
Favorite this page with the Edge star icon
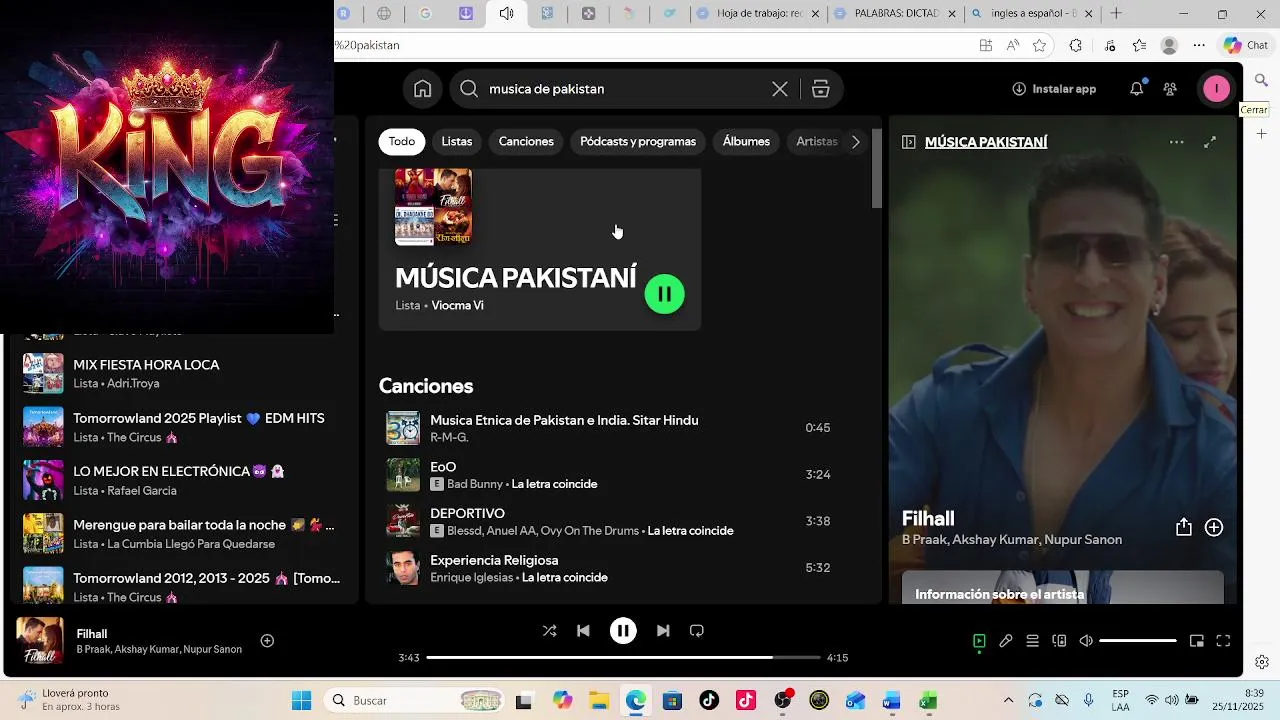pyautogui.click(x=1039, y=45)
